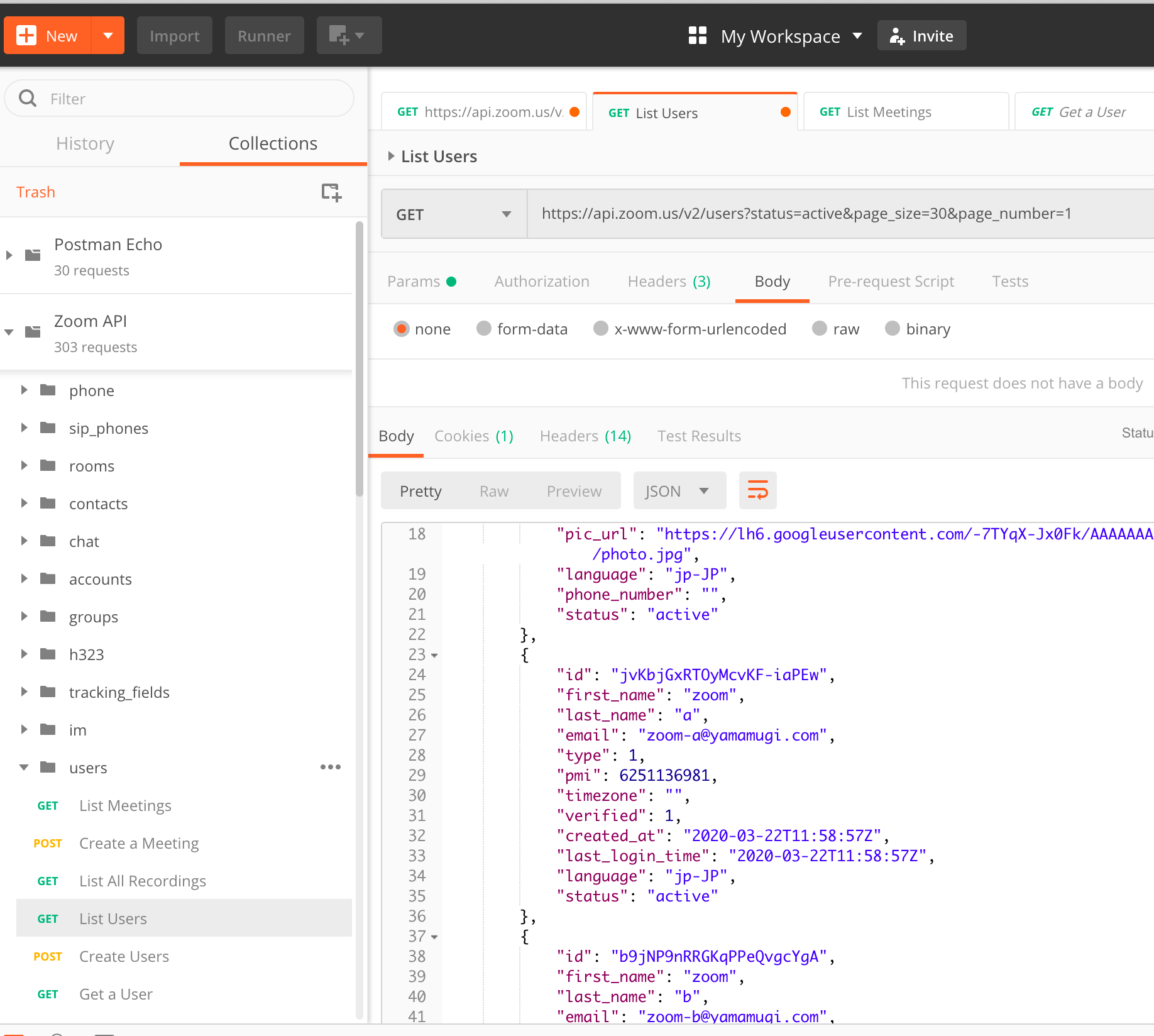Expand the List Users description arrow
The image size is (1154, 1036).
pyautogui.click(x=391, y=156)
